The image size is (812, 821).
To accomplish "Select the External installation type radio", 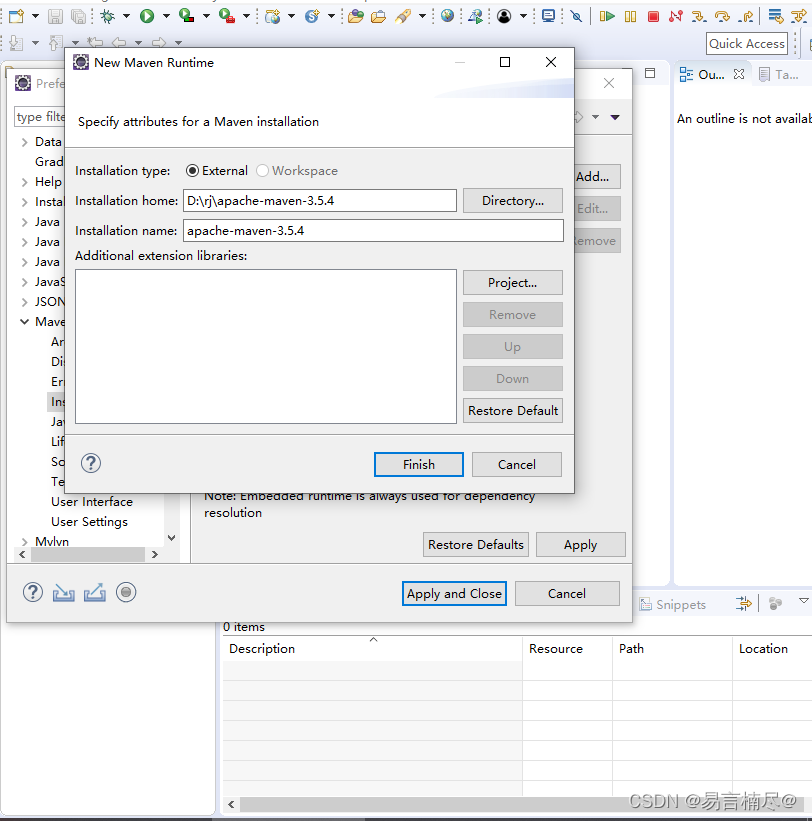I will click(192, 171).
